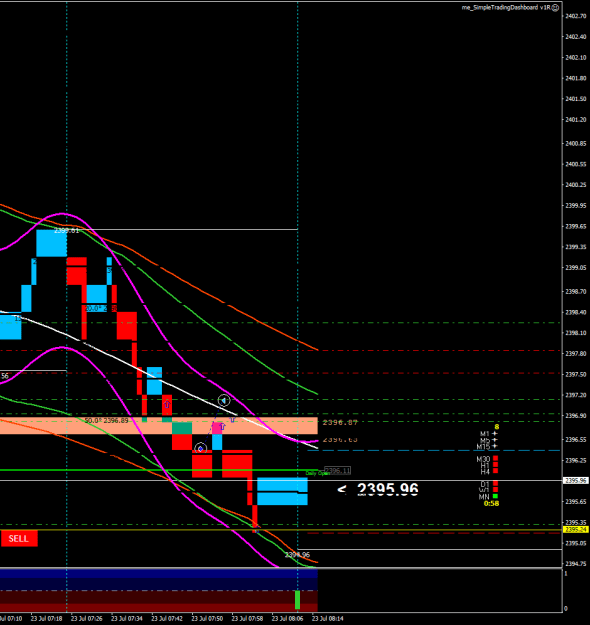Click the green MN trend square
590x625 pixels.
(x=495, y=496)
